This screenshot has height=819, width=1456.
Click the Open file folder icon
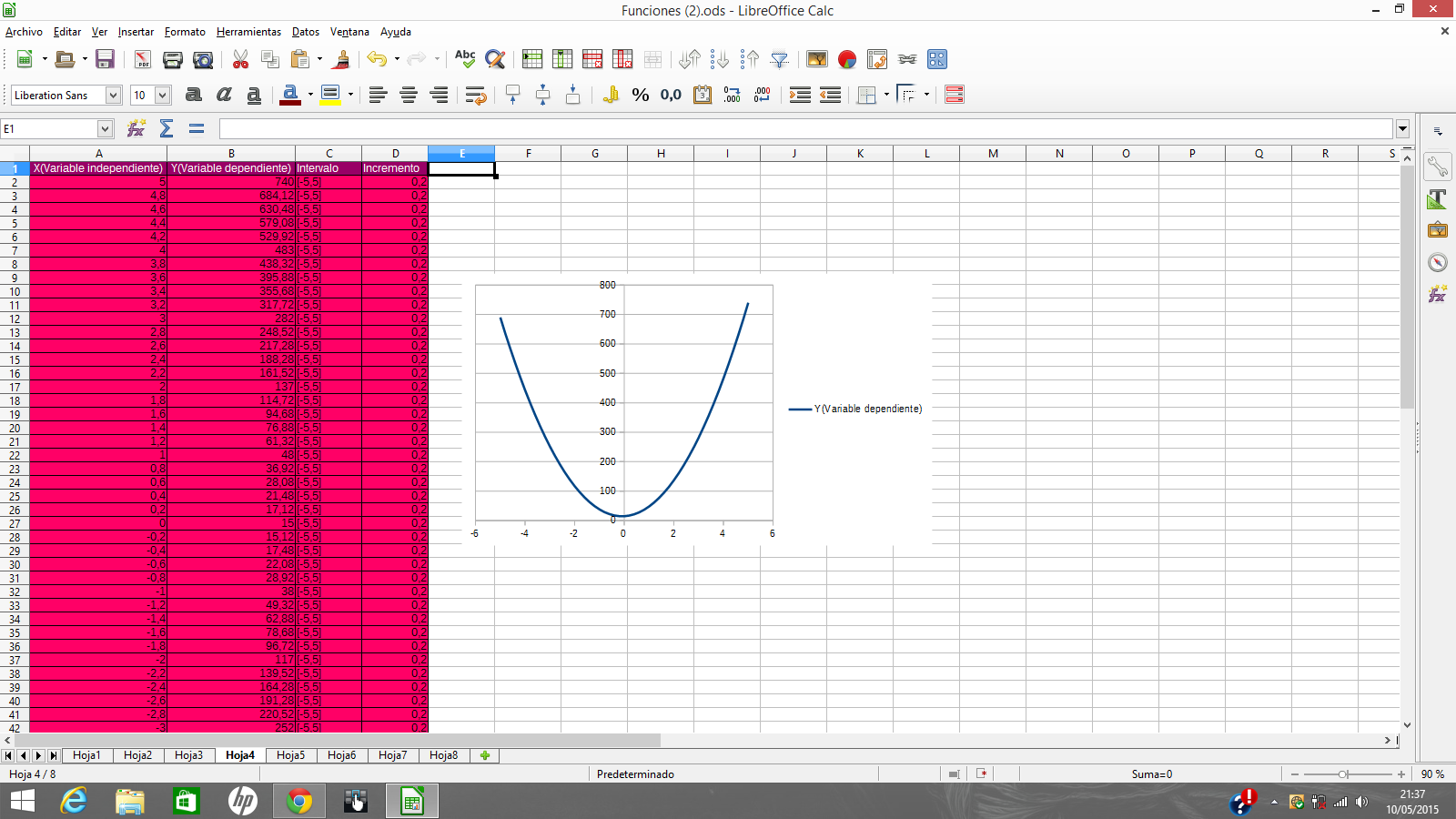pos(65,59)
